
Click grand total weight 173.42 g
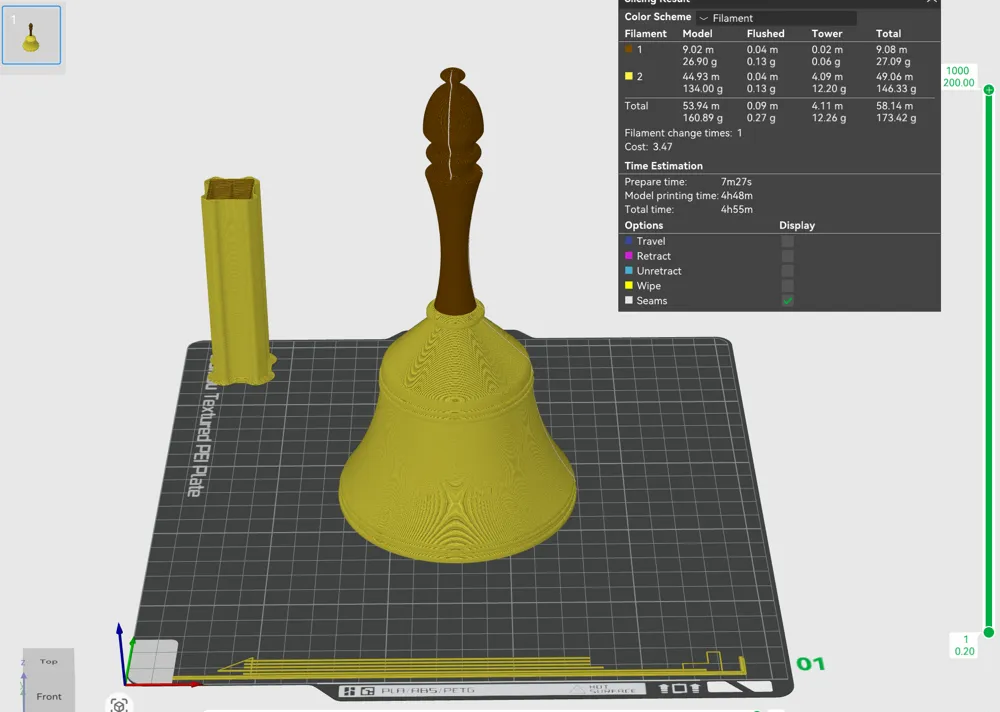pyautogui.click(x=895, y=118)
